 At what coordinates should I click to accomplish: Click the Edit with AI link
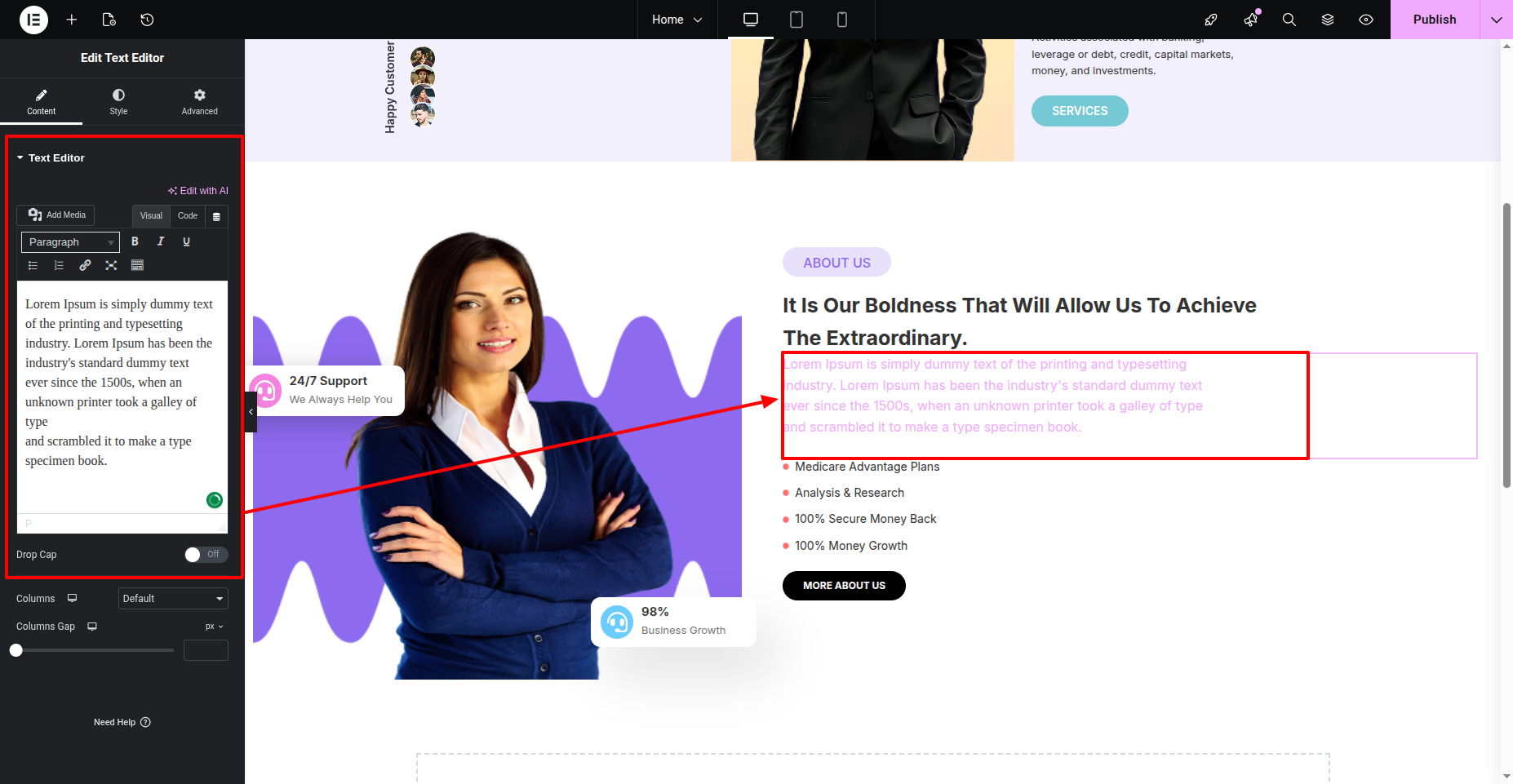[x=198, y=191]
